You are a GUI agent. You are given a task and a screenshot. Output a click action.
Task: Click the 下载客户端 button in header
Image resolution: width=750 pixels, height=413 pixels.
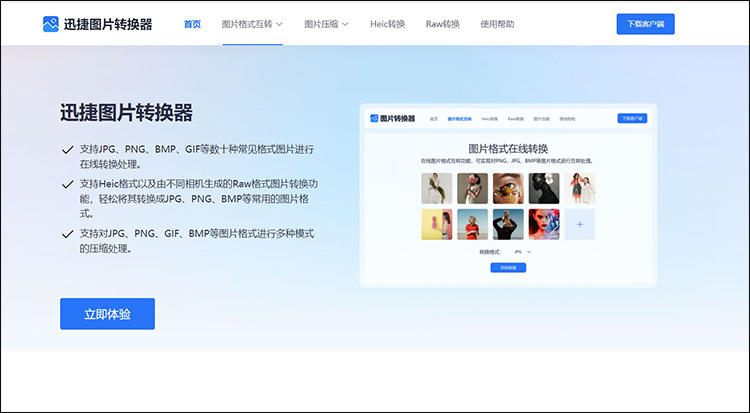(x=645, y=24)
